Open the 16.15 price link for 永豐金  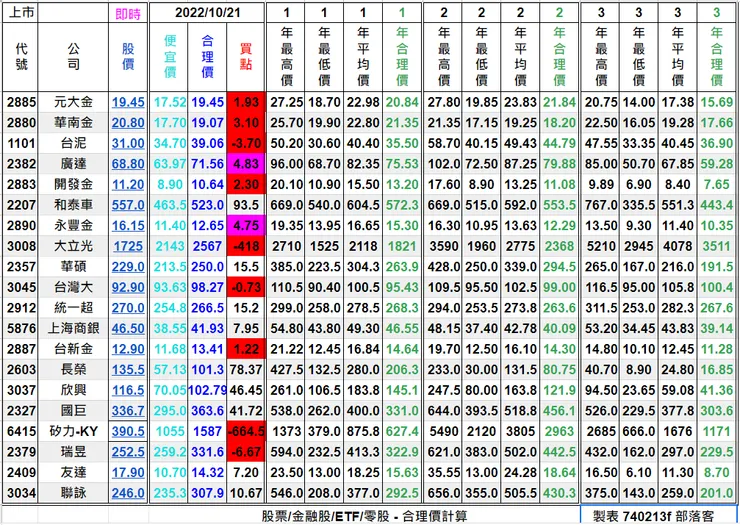128,226
